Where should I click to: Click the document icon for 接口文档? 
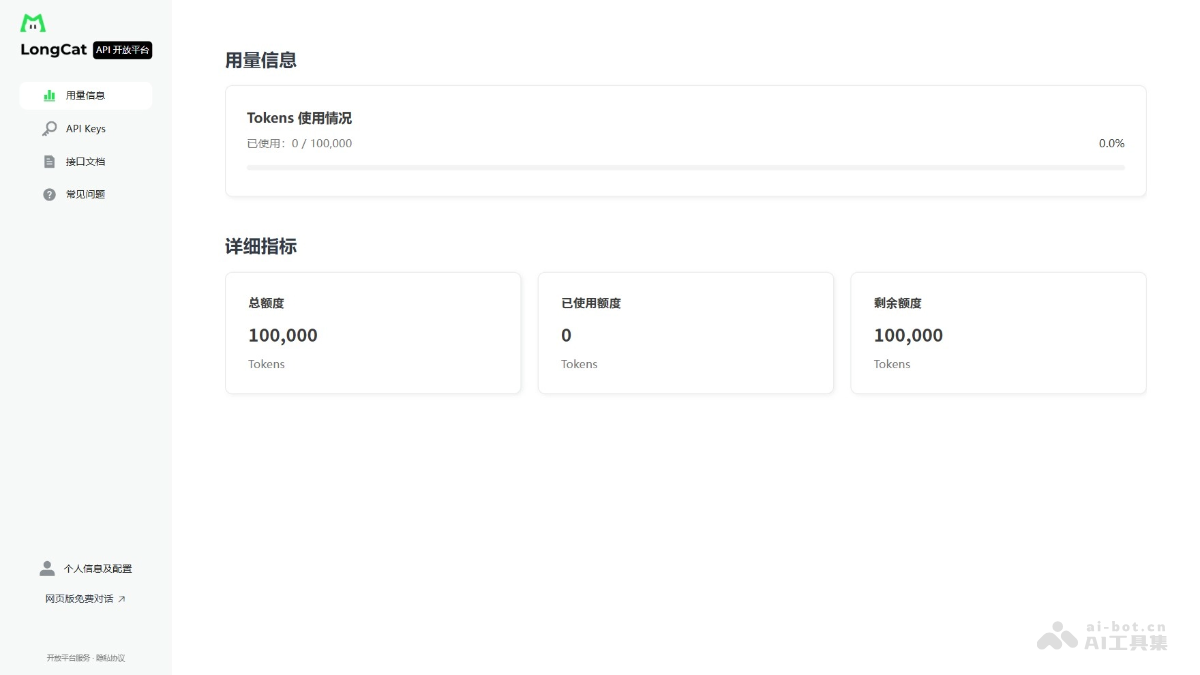[x=49, y=162]
